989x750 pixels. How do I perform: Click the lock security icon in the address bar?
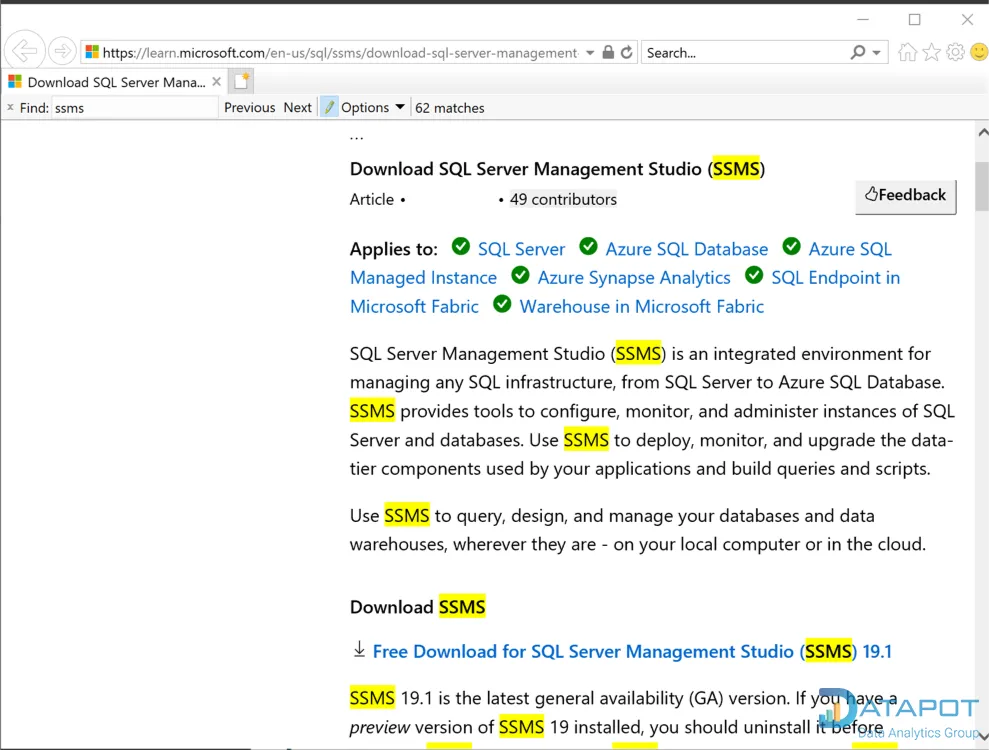(x=608, y=52)
